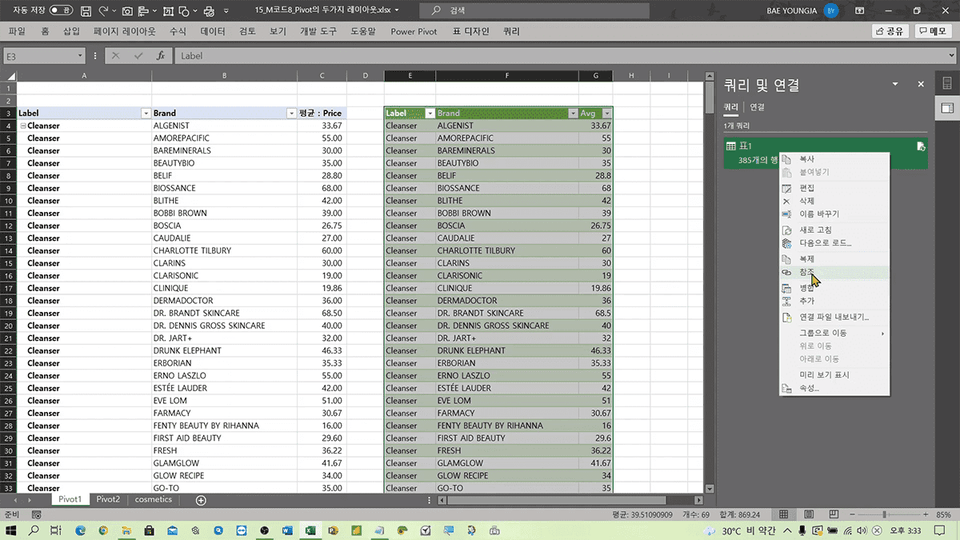
Task: Switch to the Pivot2 sheet tab
Action: 108,500
